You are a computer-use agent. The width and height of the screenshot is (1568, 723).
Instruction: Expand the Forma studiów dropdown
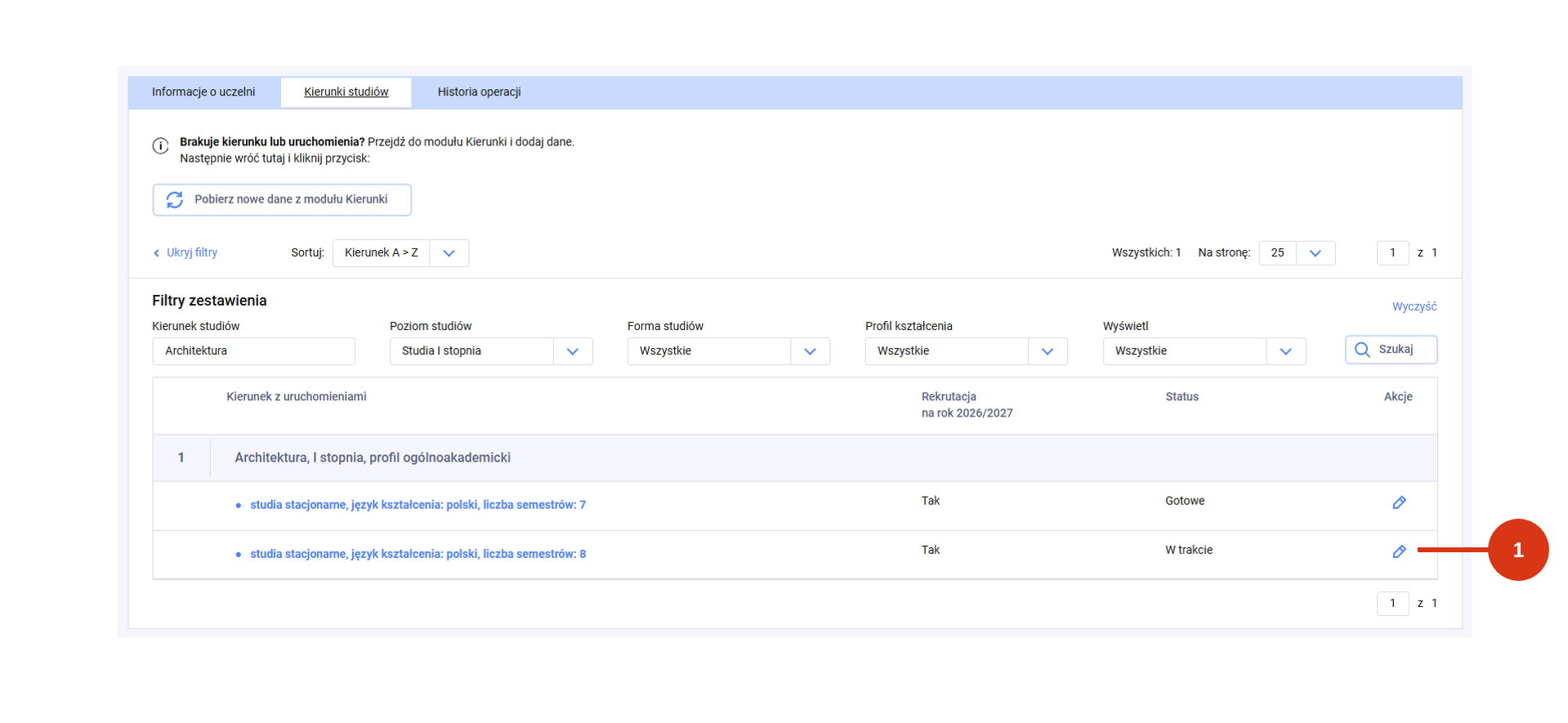point(810,351)
